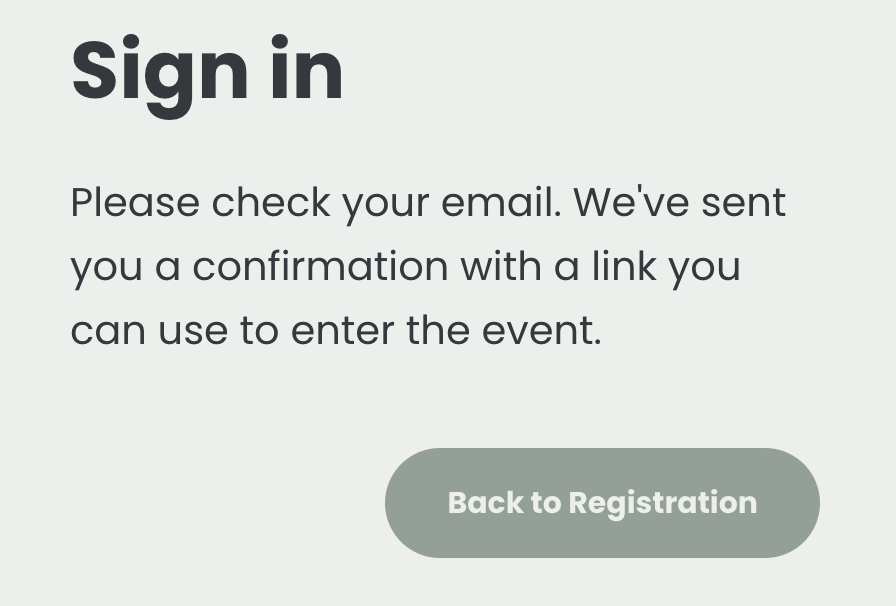This screenshot has width=896, height=606.
Task: Click the word "email" in the message
Action: click(x=501, y=202)
